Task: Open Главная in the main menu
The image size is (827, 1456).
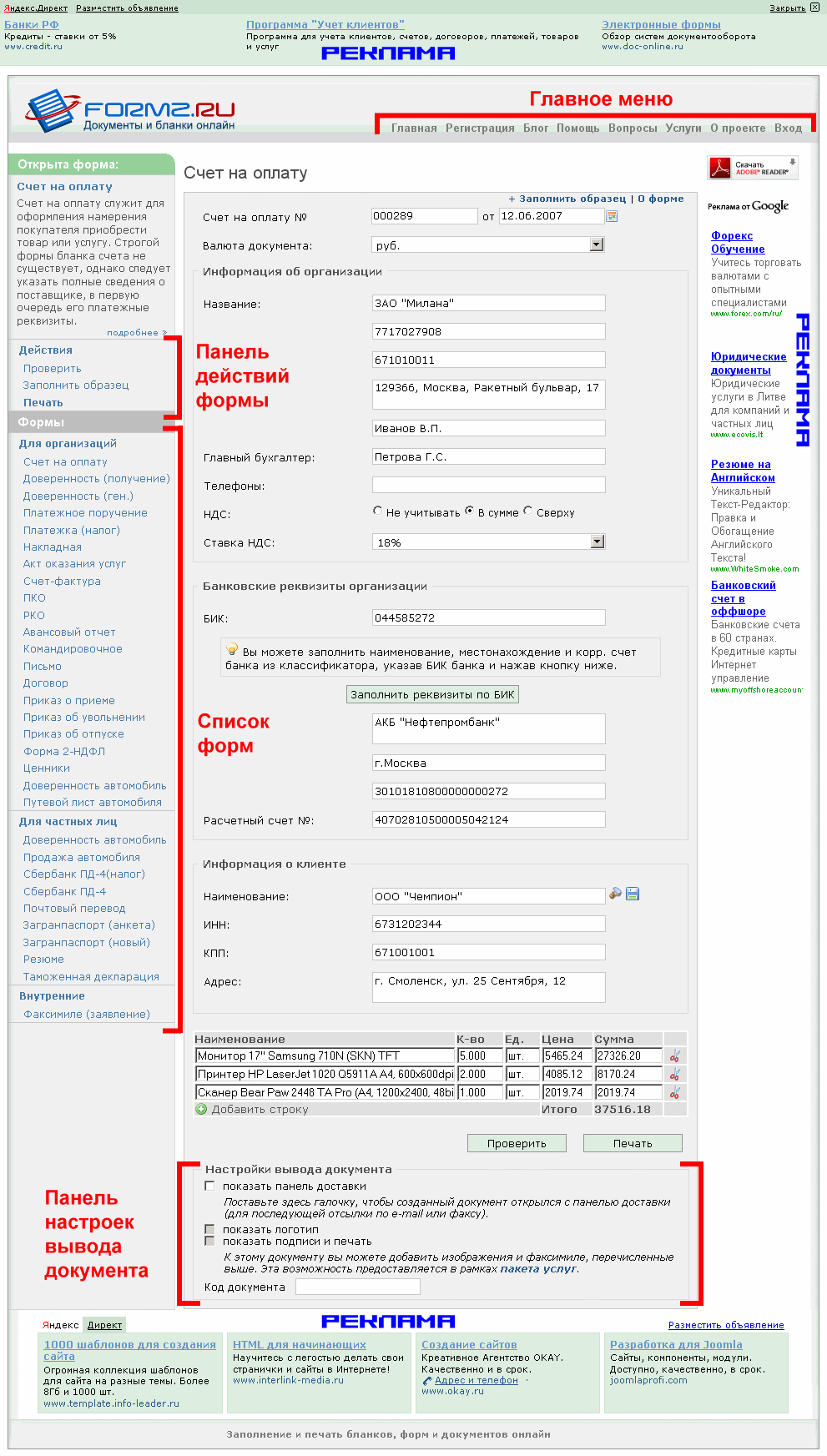Action: [414, 128]
